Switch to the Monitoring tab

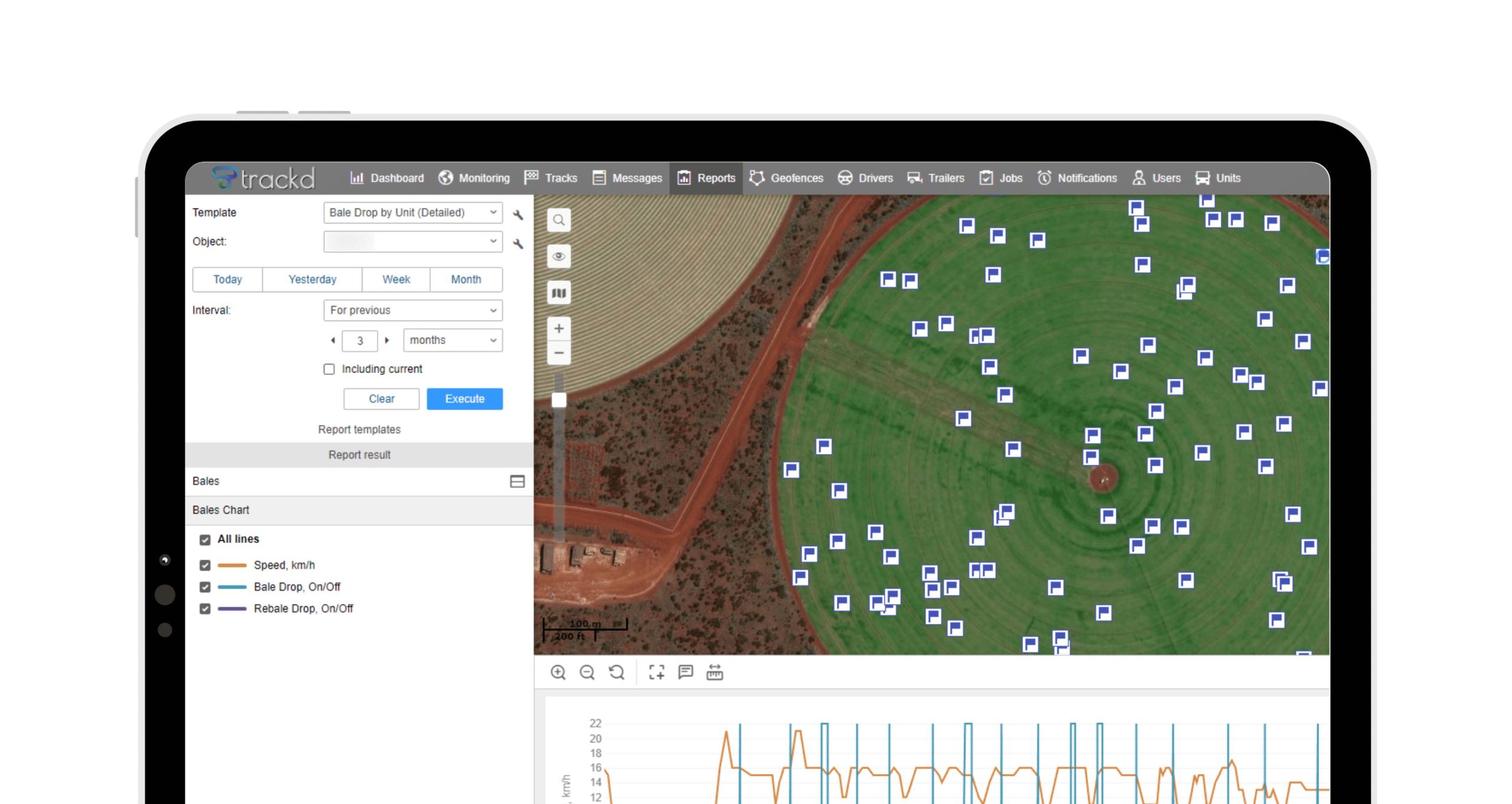click(474, 178)
